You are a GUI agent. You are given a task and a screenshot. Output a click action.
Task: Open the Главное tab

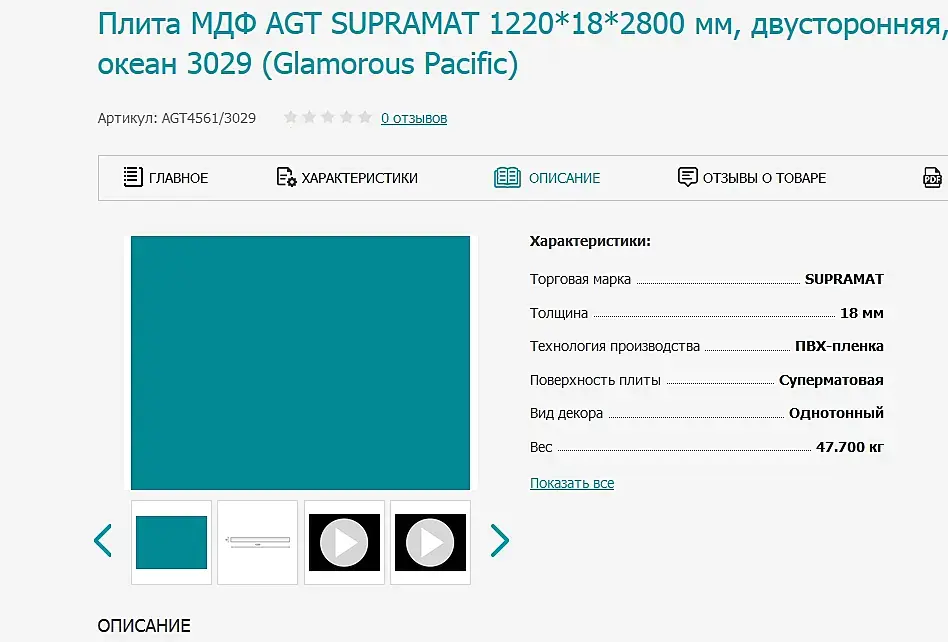[166, 178]
